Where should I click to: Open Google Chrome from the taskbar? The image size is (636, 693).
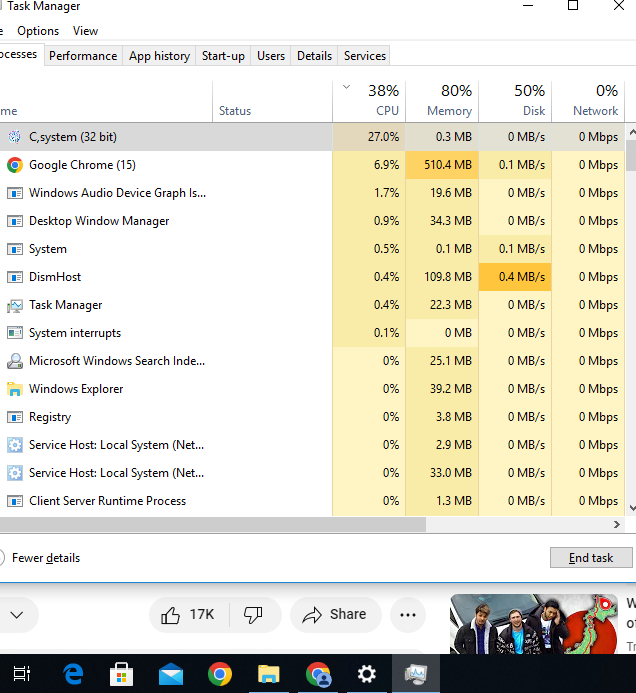(220, 674)
